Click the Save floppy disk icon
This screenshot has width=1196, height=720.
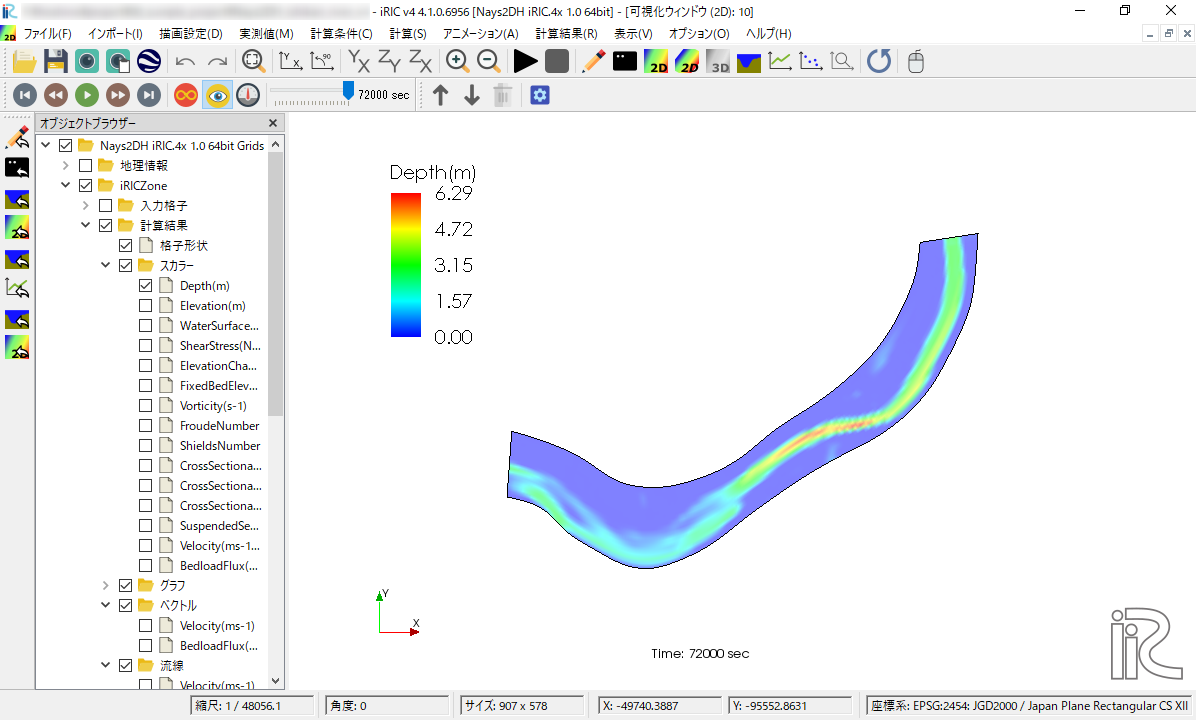56,61
